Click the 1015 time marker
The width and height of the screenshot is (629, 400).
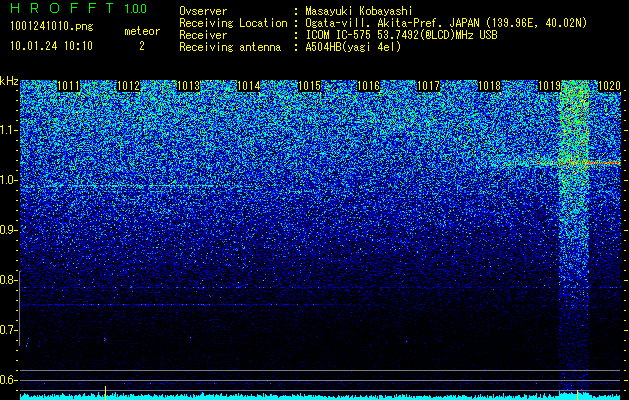(309, 86)
